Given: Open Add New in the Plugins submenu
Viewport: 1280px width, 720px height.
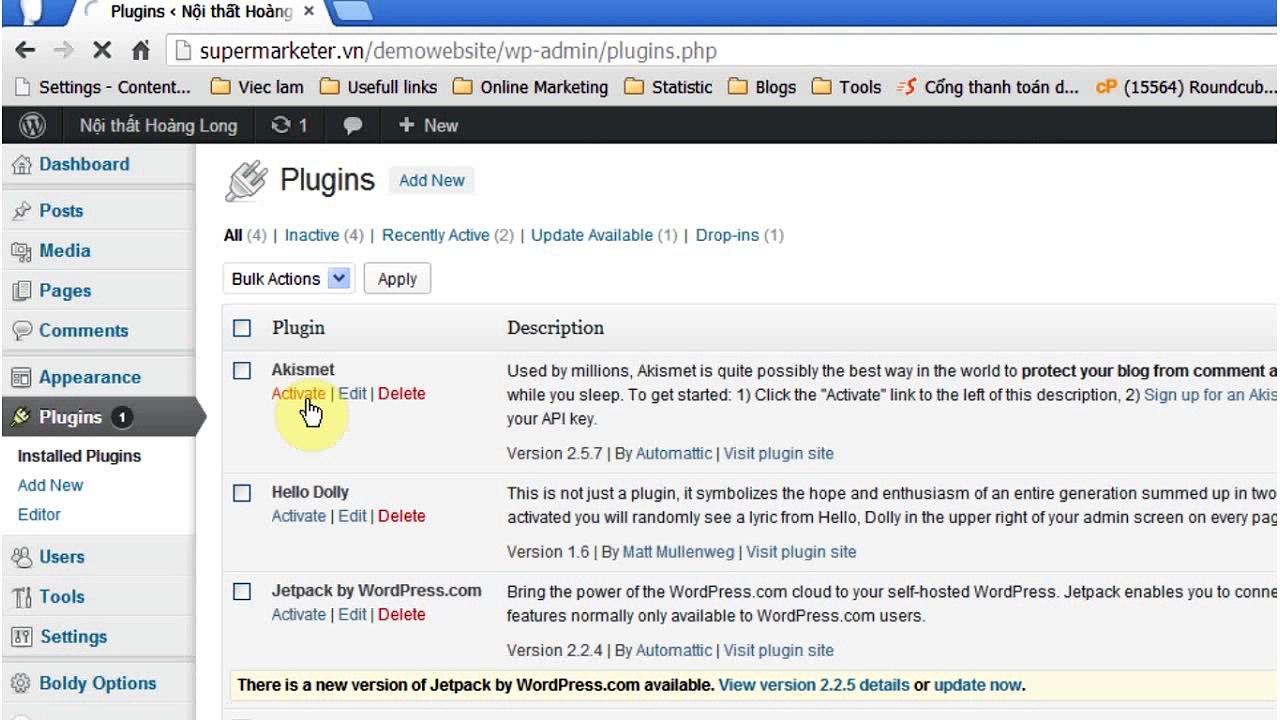Looking at the screenshot, I should [x=50, y=485].
